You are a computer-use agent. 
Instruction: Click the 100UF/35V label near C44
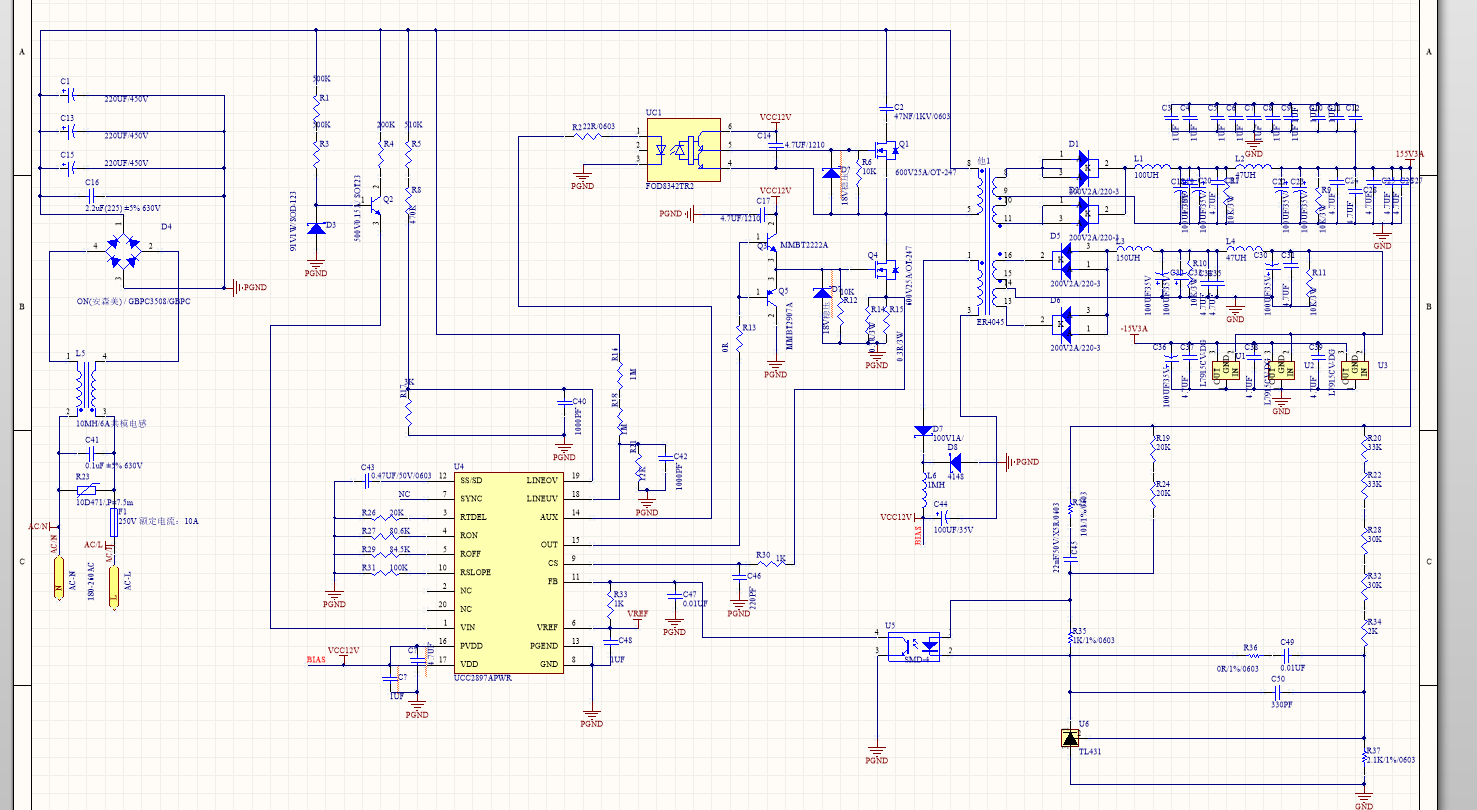(954, 528)
